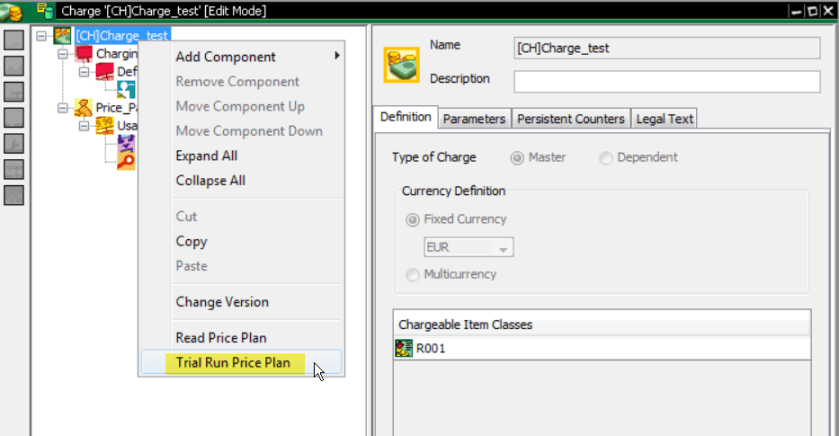Click the Name field with [CH]Charge_test
This screenshot has width=839, height=436.
tap(667, 48)
